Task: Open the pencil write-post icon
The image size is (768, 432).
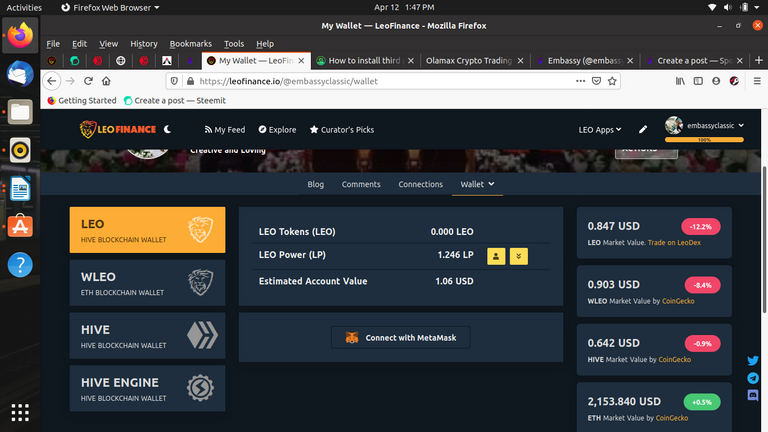Action: [643, 129]
